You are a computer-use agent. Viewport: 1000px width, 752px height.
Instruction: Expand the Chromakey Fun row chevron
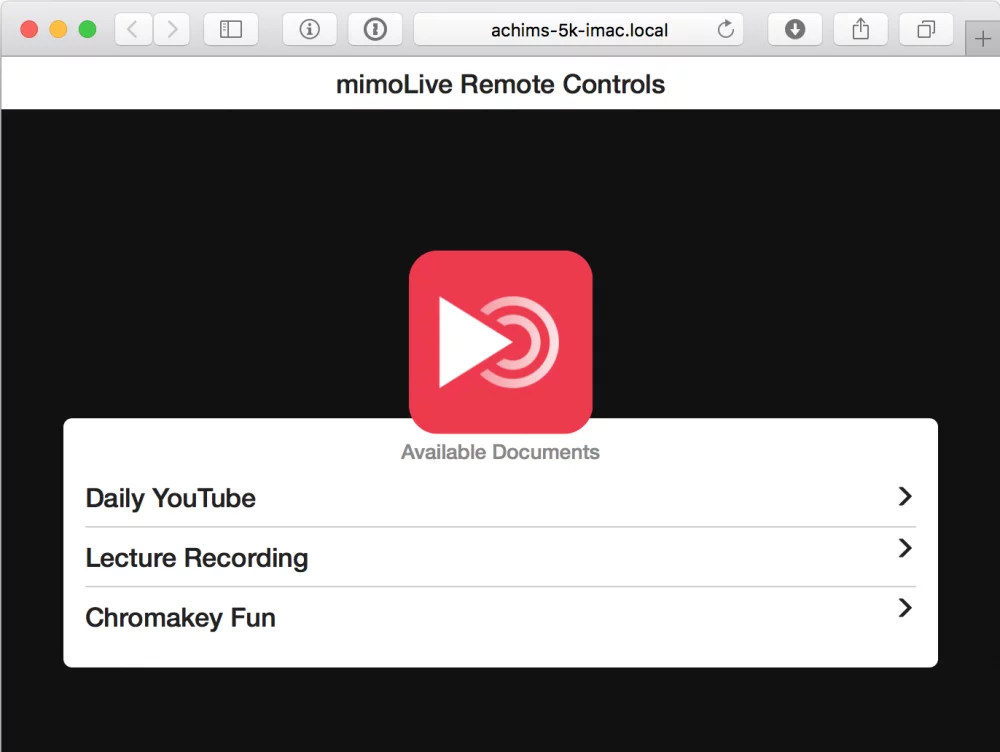(x=904, y=608)
